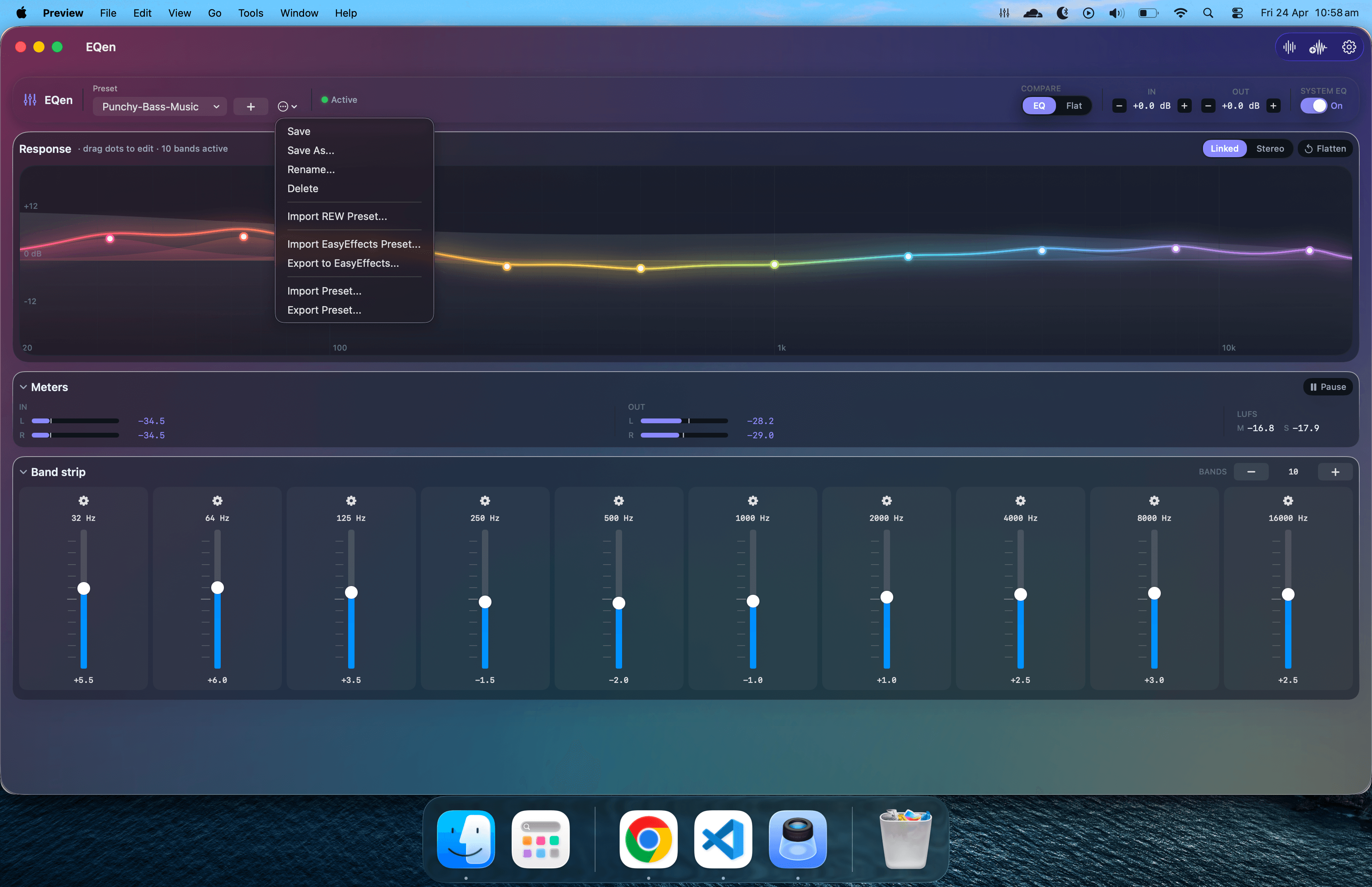
Task: Switch the compare mode to Flat
Action: click(x=1073, y=106)
